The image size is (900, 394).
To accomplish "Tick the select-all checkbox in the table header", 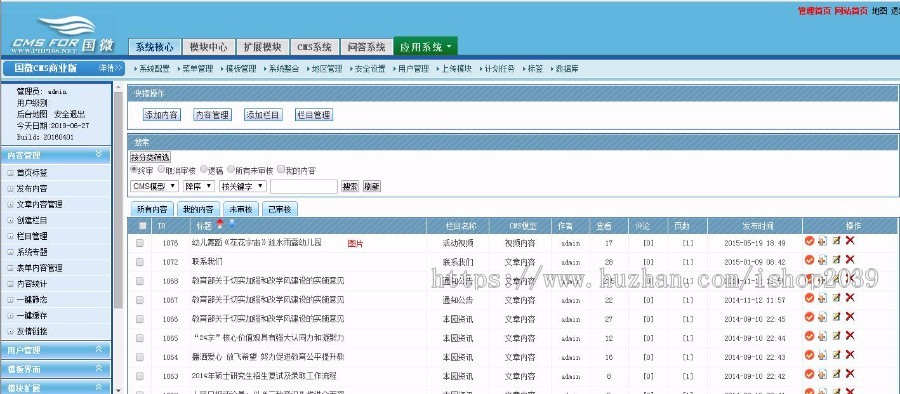I will tap(142, 226).
